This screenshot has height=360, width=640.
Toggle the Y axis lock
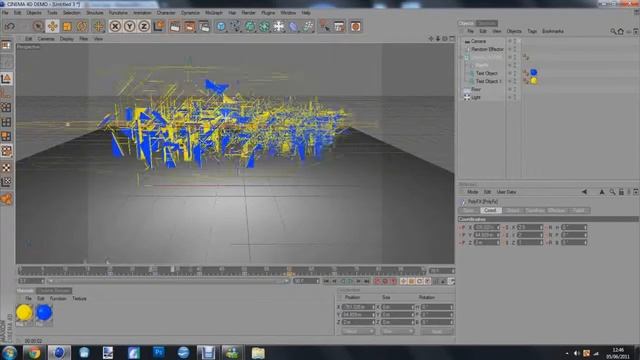[x=130, y=27]
